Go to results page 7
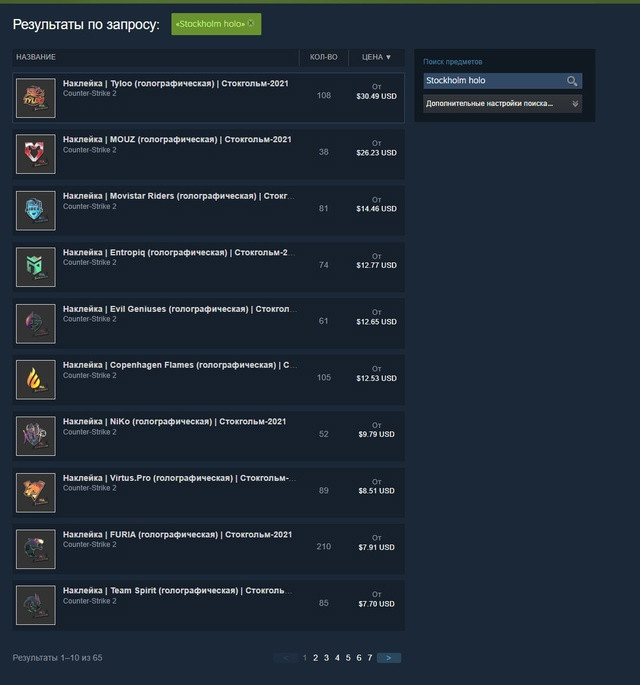The width and height of the screenshot is (640, 685). tap(370, 657)
